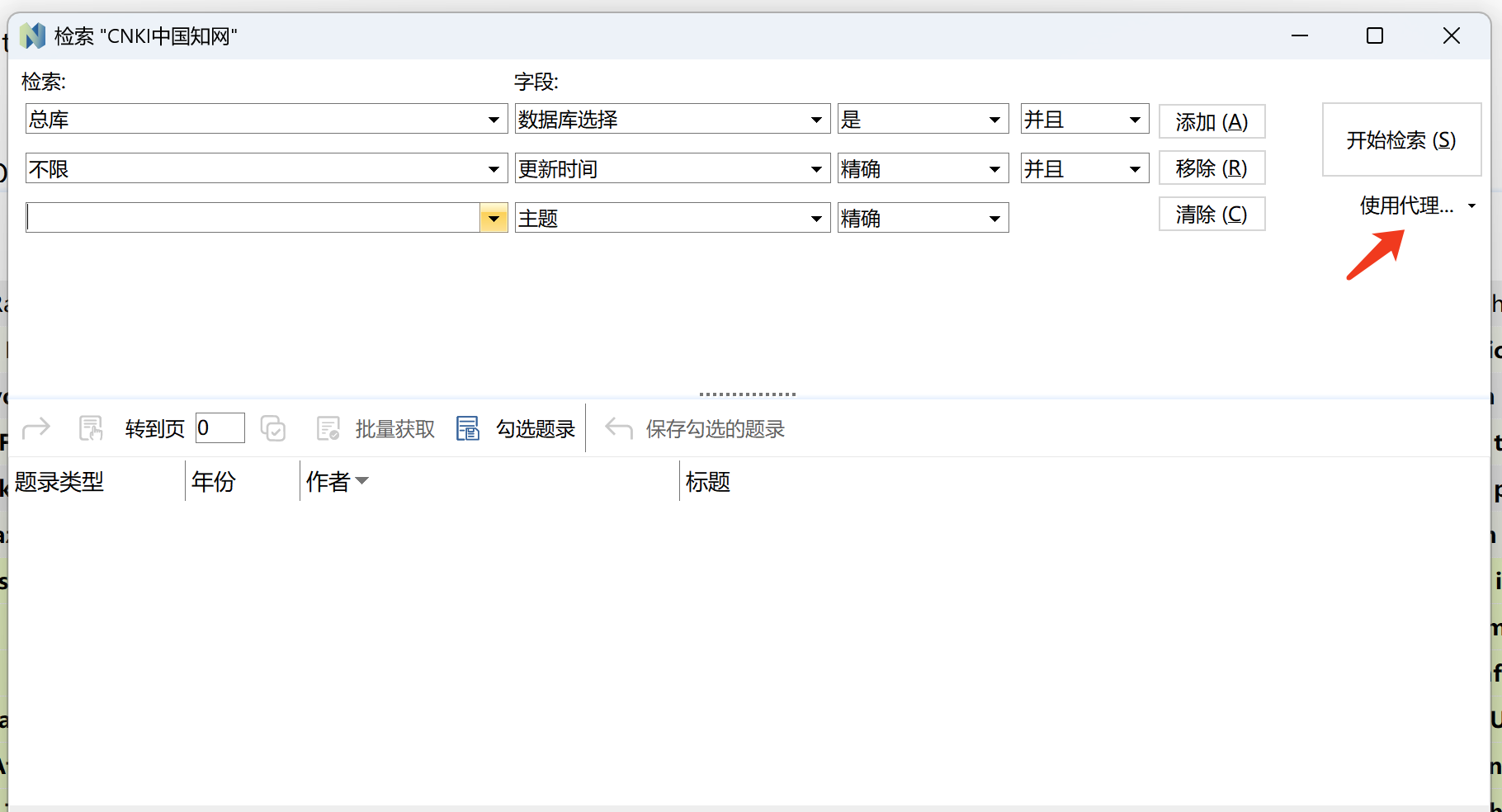Click 批量获取 label in toolbar
The height and width of the screenshot is (812, 1502).
[394, 429]
